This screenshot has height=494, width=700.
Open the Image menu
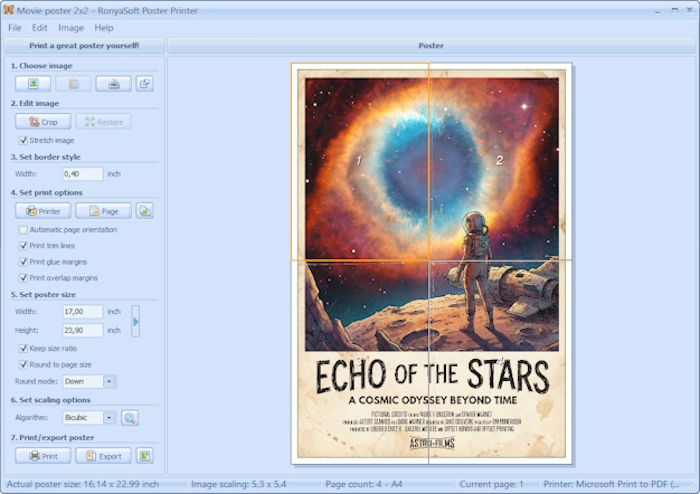tap(71, 28)
